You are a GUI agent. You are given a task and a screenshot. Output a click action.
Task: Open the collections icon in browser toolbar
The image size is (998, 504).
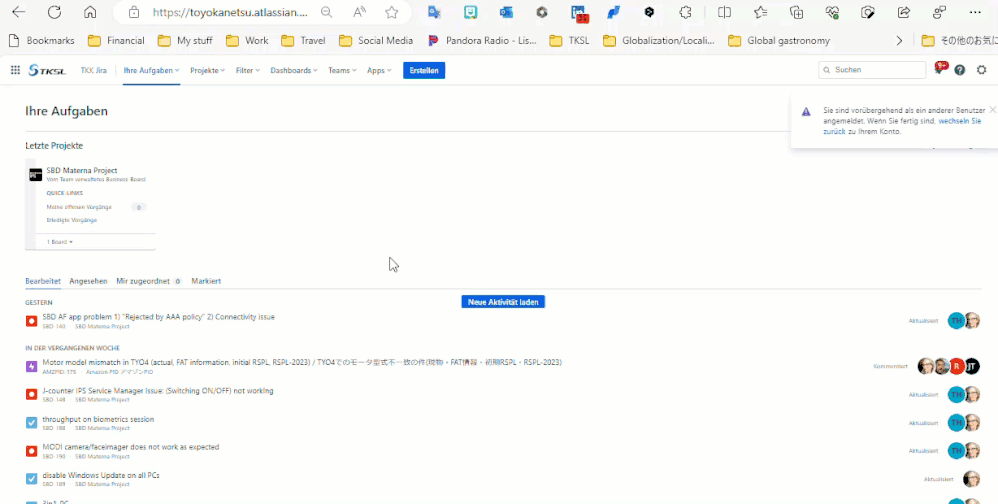[796, 12]
